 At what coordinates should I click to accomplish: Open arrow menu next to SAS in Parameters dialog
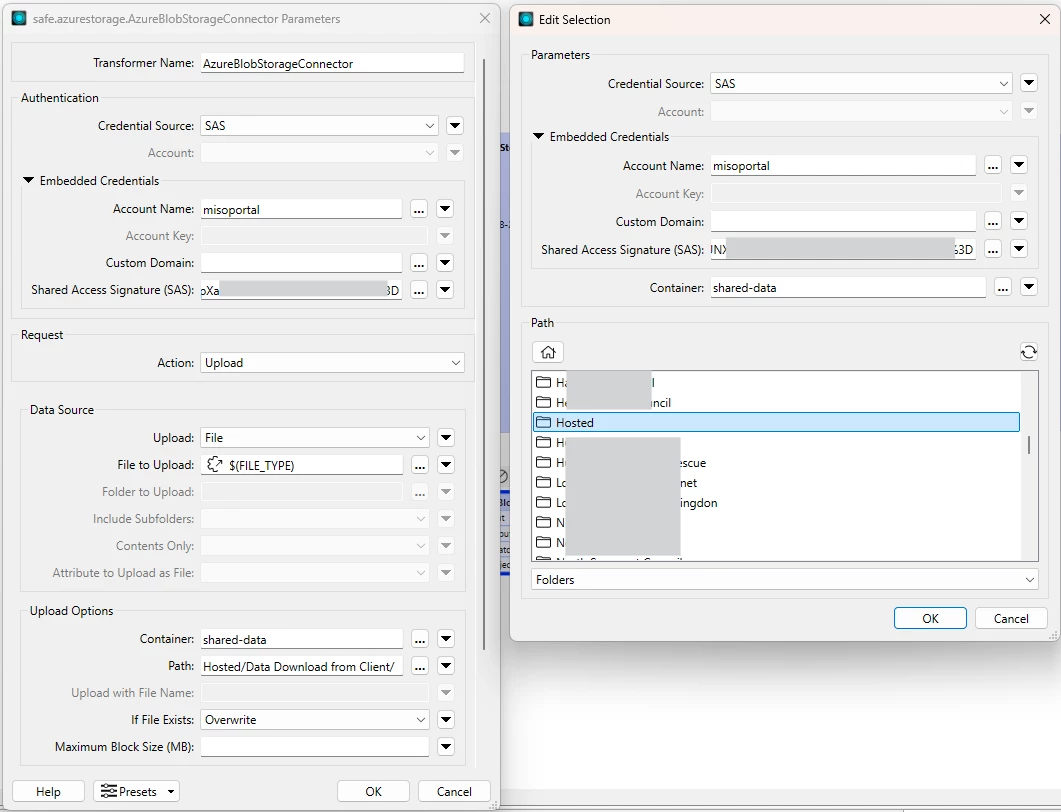[x=445, y=290]
